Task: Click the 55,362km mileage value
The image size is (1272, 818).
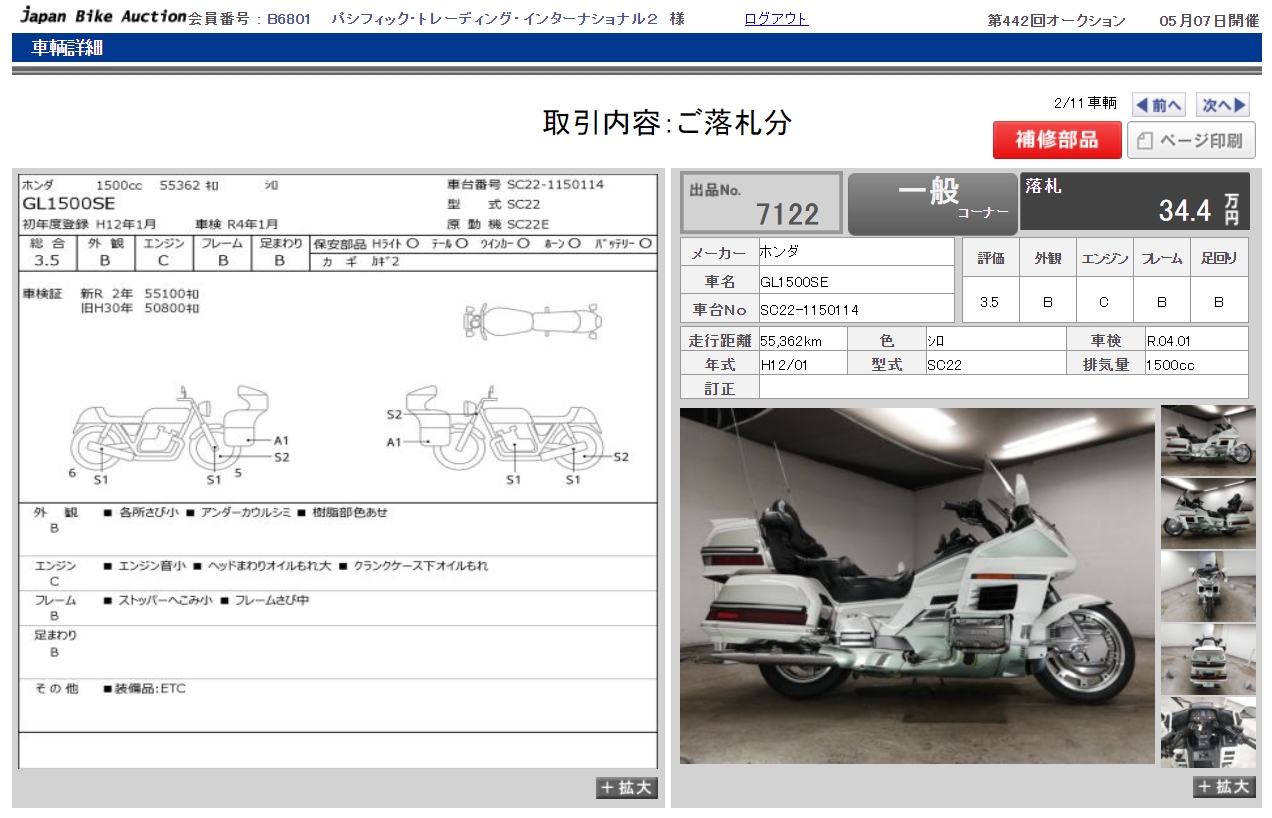Action: pyautogui.click(x=790, y=341)
